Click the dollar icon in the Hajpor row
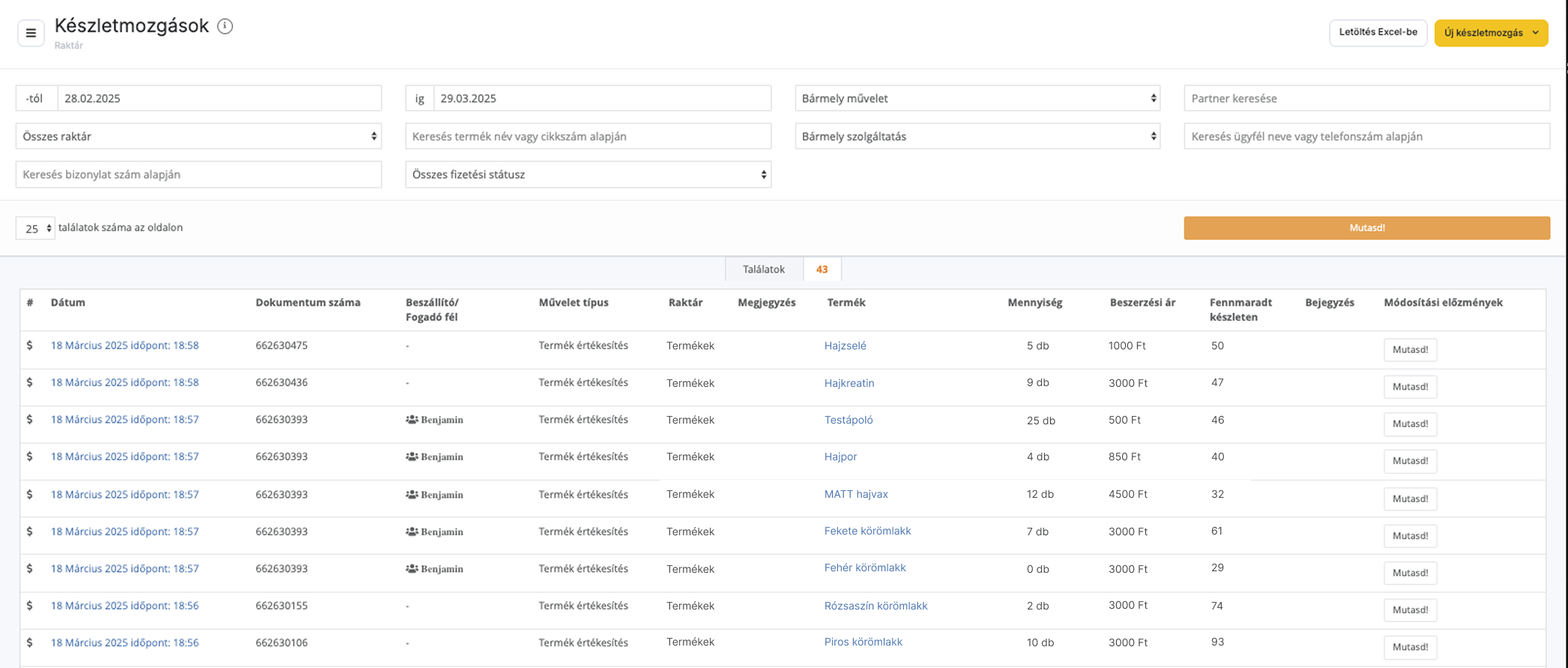This screenshot has width=1568, height=668. point(29,457)
